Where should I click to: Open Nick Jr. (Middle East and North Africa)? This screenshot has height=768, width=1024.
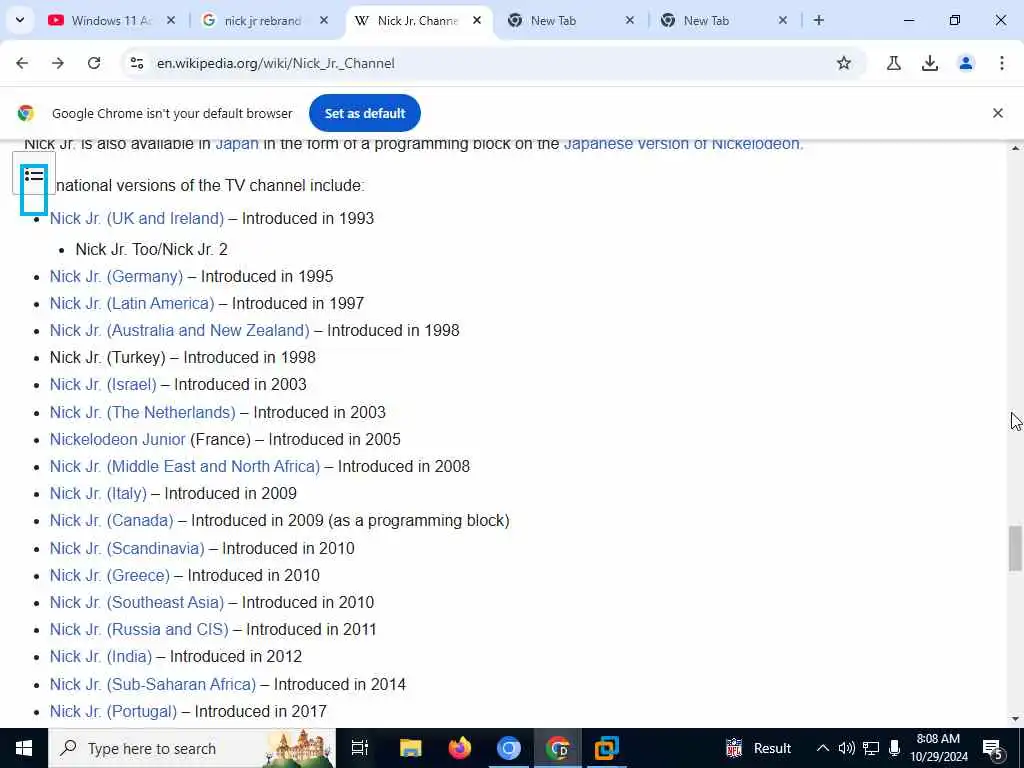(x=185, y=466)
